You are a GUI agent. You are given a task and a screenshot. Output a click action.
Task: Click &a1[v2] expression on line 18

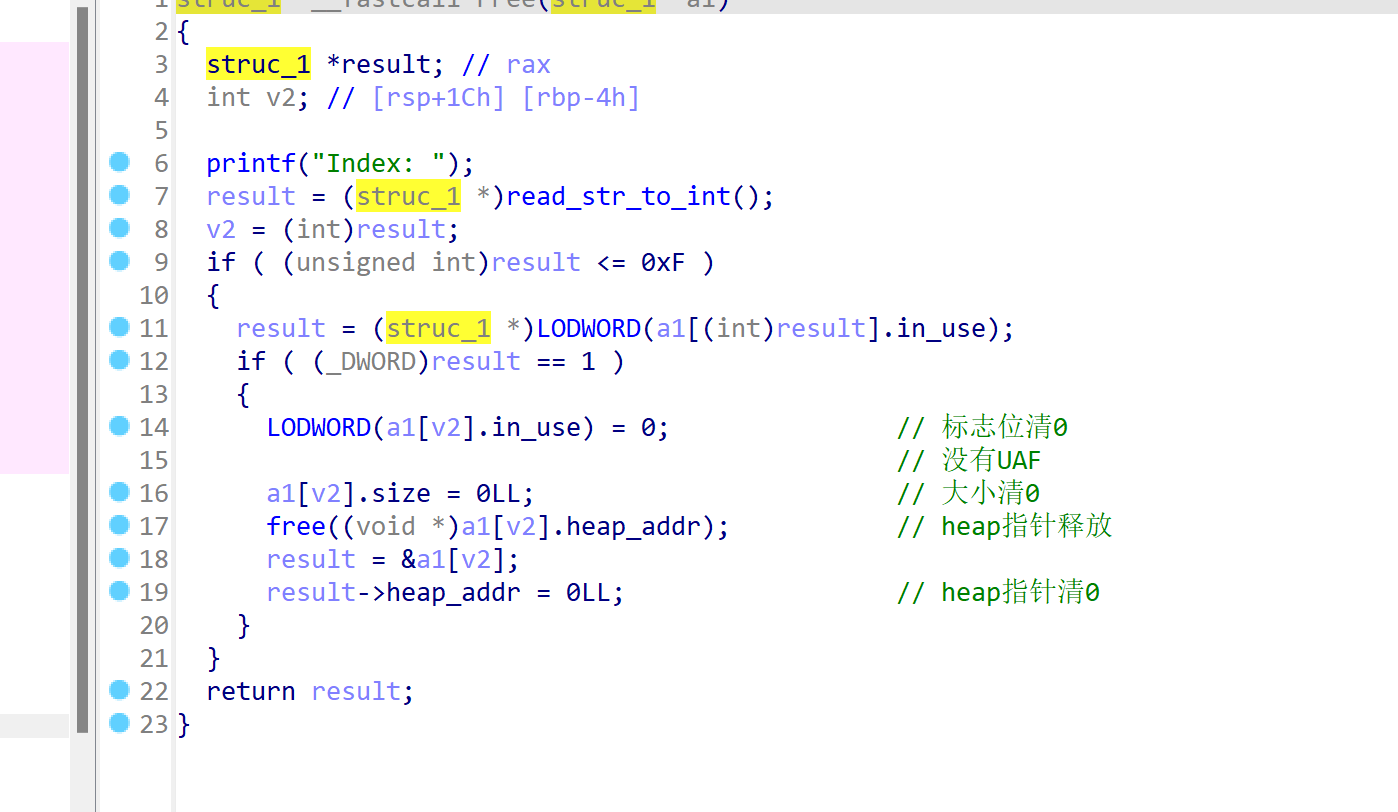click(x=454, y=559)
